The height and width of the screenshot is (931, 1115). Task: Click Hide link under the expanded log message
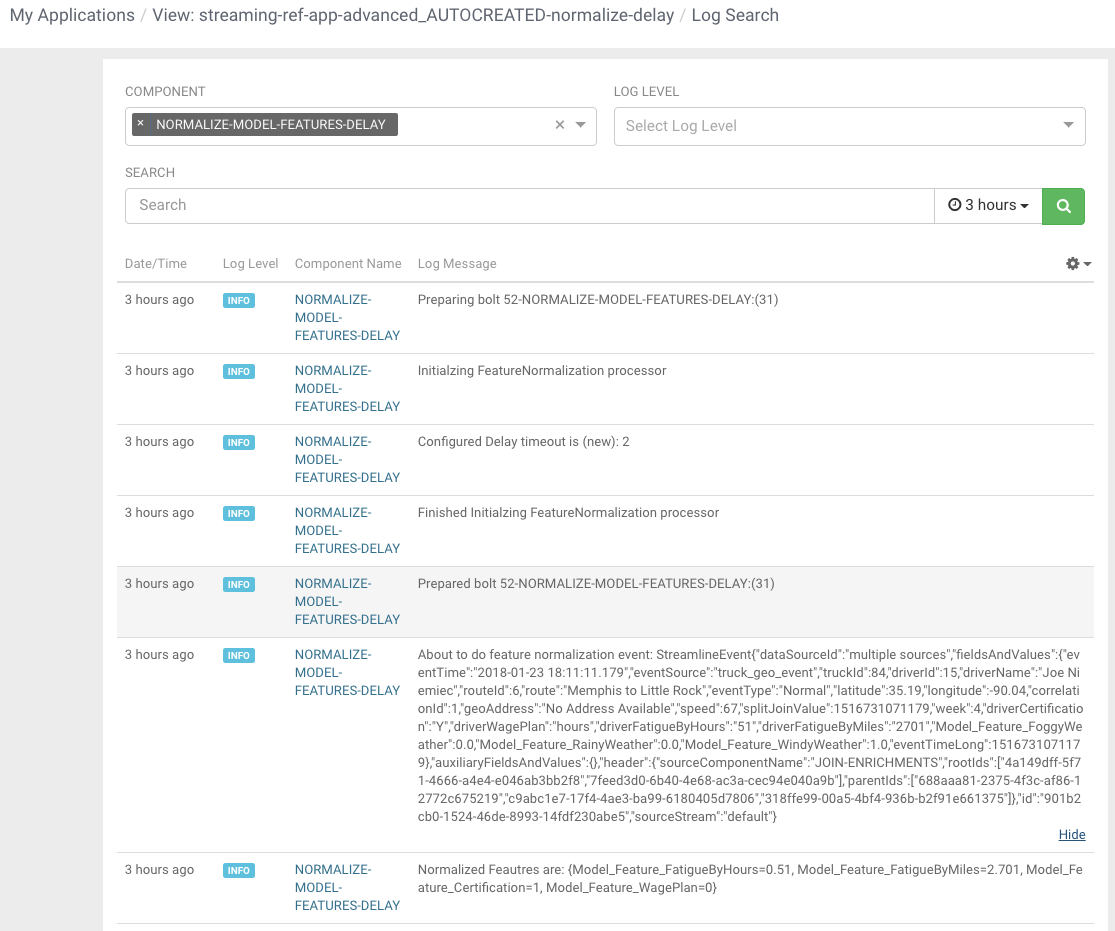pyautogui.click(x=1071, y=835)
